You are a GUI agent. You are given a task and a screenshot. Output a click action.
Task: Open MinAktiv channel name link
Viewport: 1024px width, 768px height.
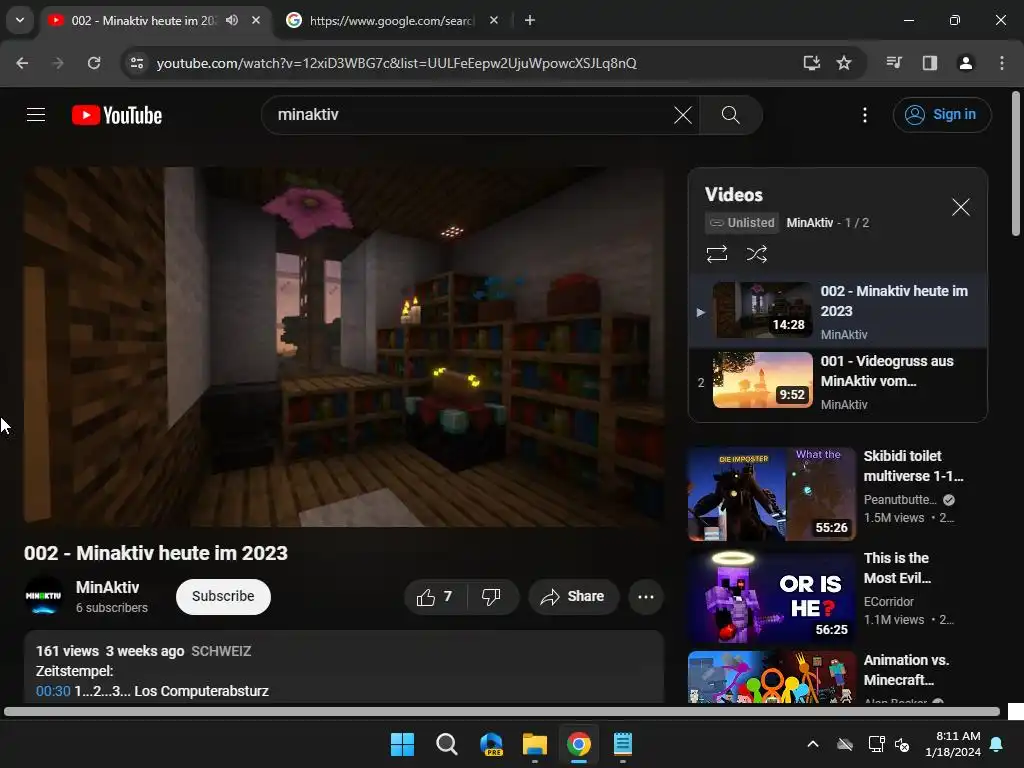pyautogui.click(x=107, y=587)
